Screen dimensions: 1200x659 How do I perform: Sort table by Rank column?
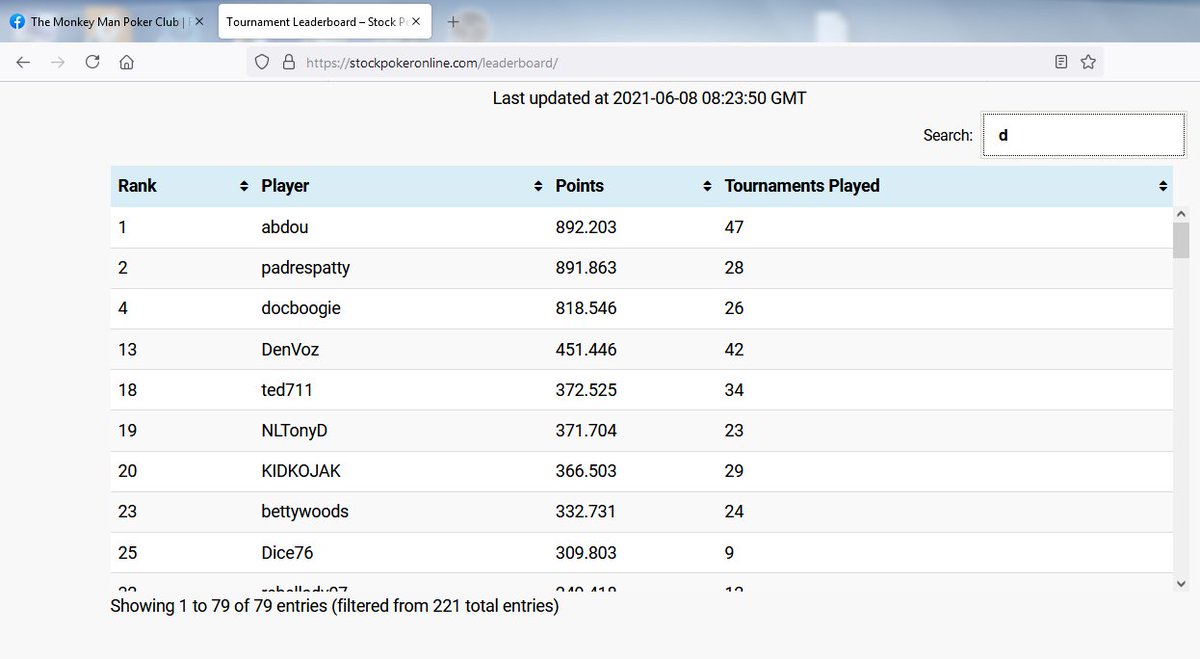(182, 186)
